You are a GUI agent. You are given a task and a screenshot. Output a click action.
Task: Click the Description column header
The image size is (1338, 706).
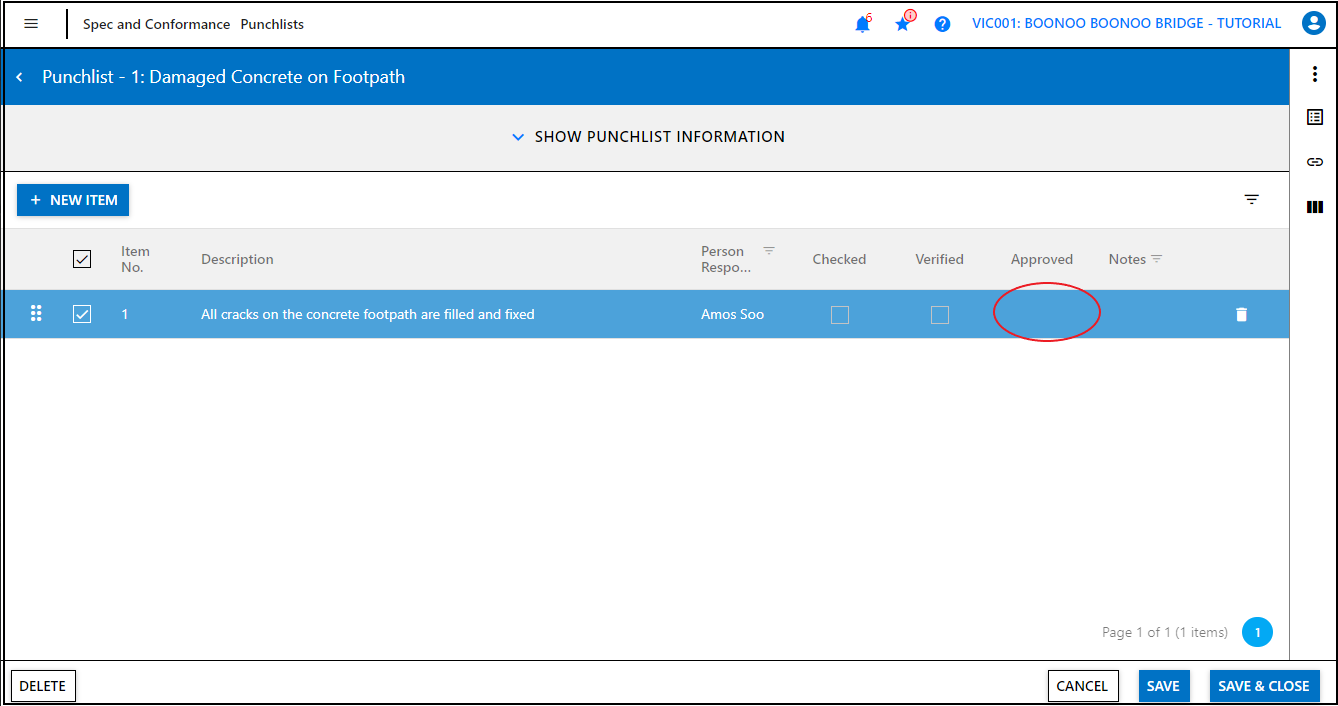pyautogui.click(x=237, y=259)
